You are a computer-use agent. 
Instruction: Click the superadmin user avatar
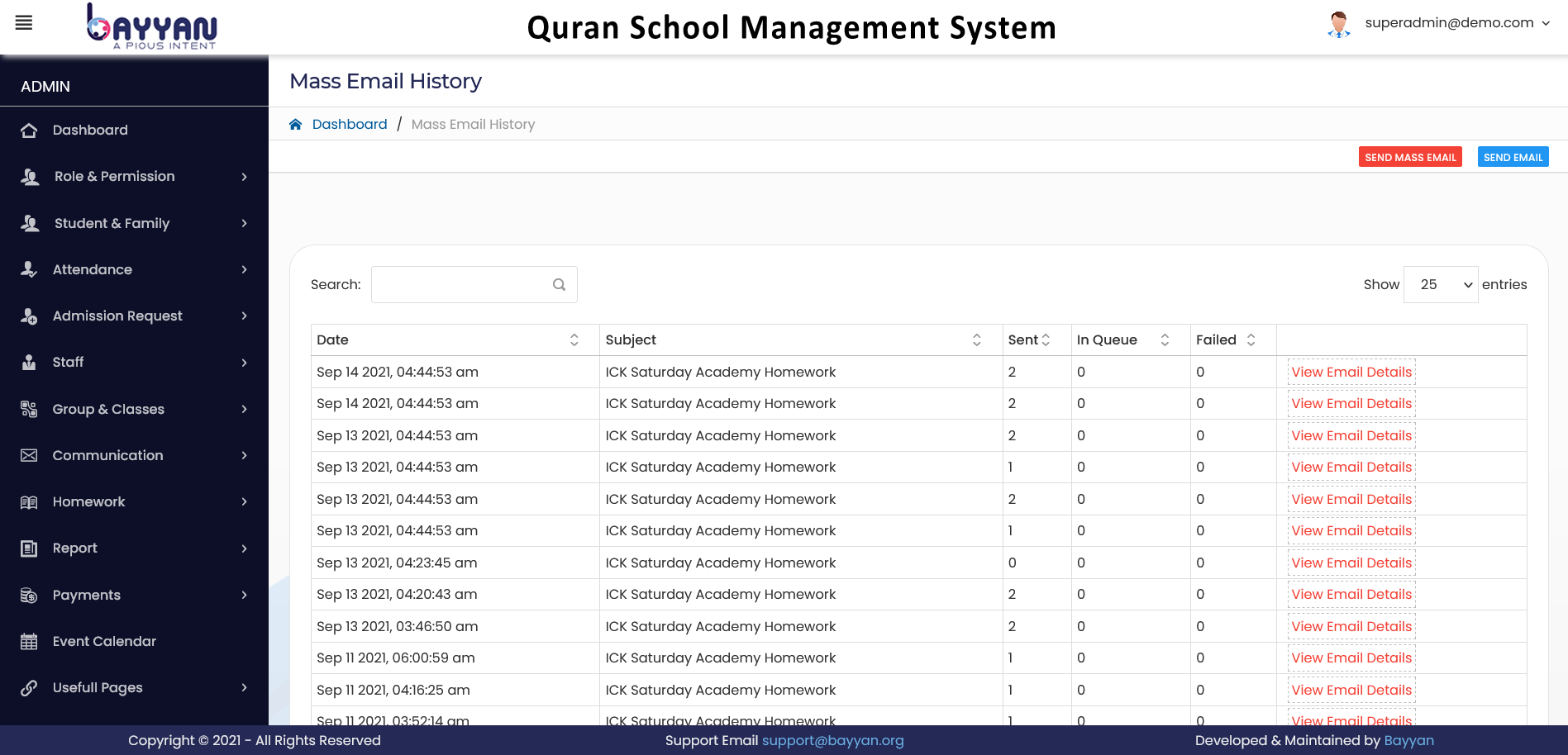1338,24
